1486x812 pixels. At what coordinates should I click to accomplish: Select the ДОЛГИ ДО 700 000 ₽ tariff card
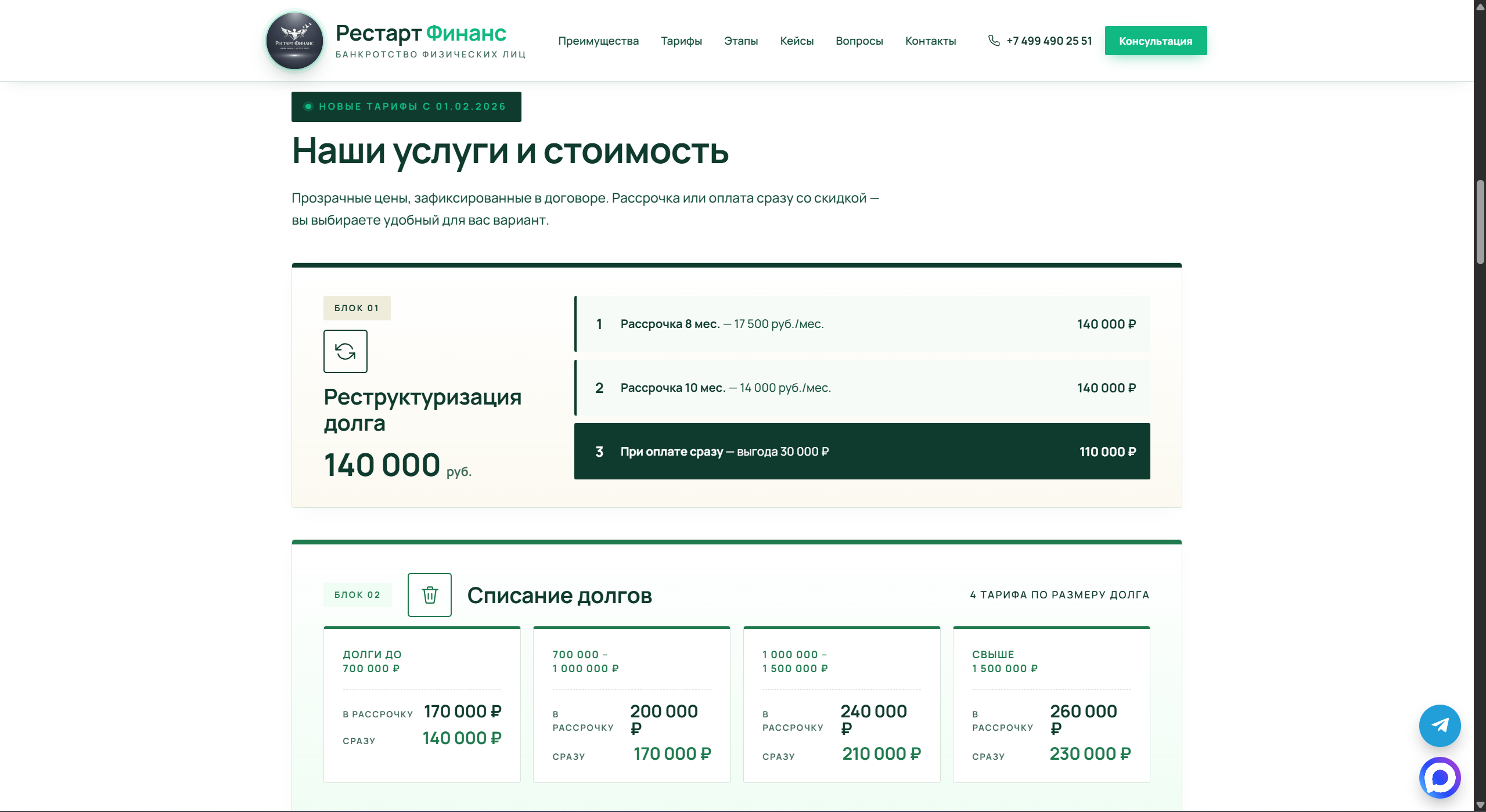point(422,704)
